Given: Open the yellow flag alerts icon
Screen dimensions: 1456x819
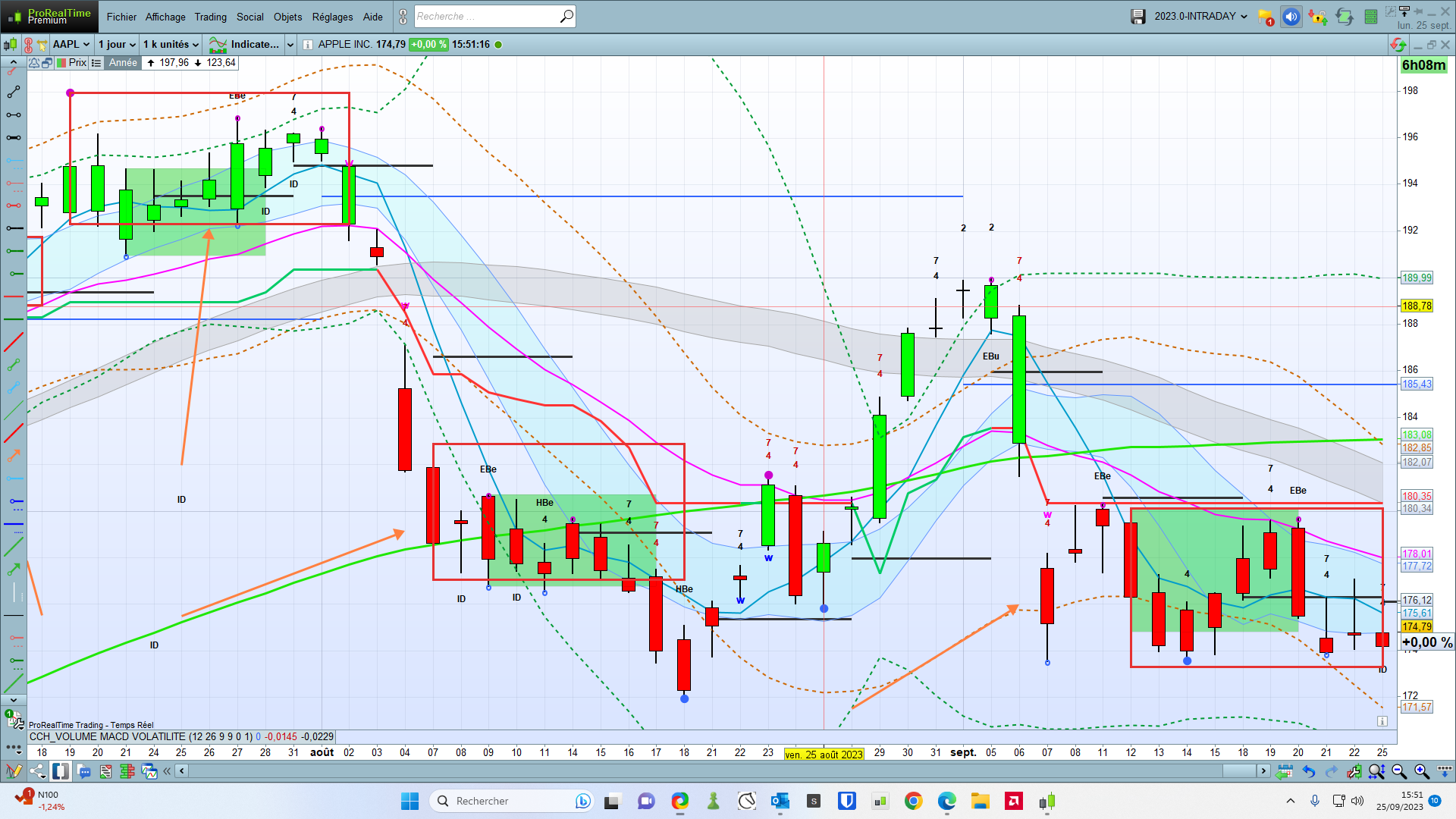Looking at the screenshot, I should point(1265,17).
